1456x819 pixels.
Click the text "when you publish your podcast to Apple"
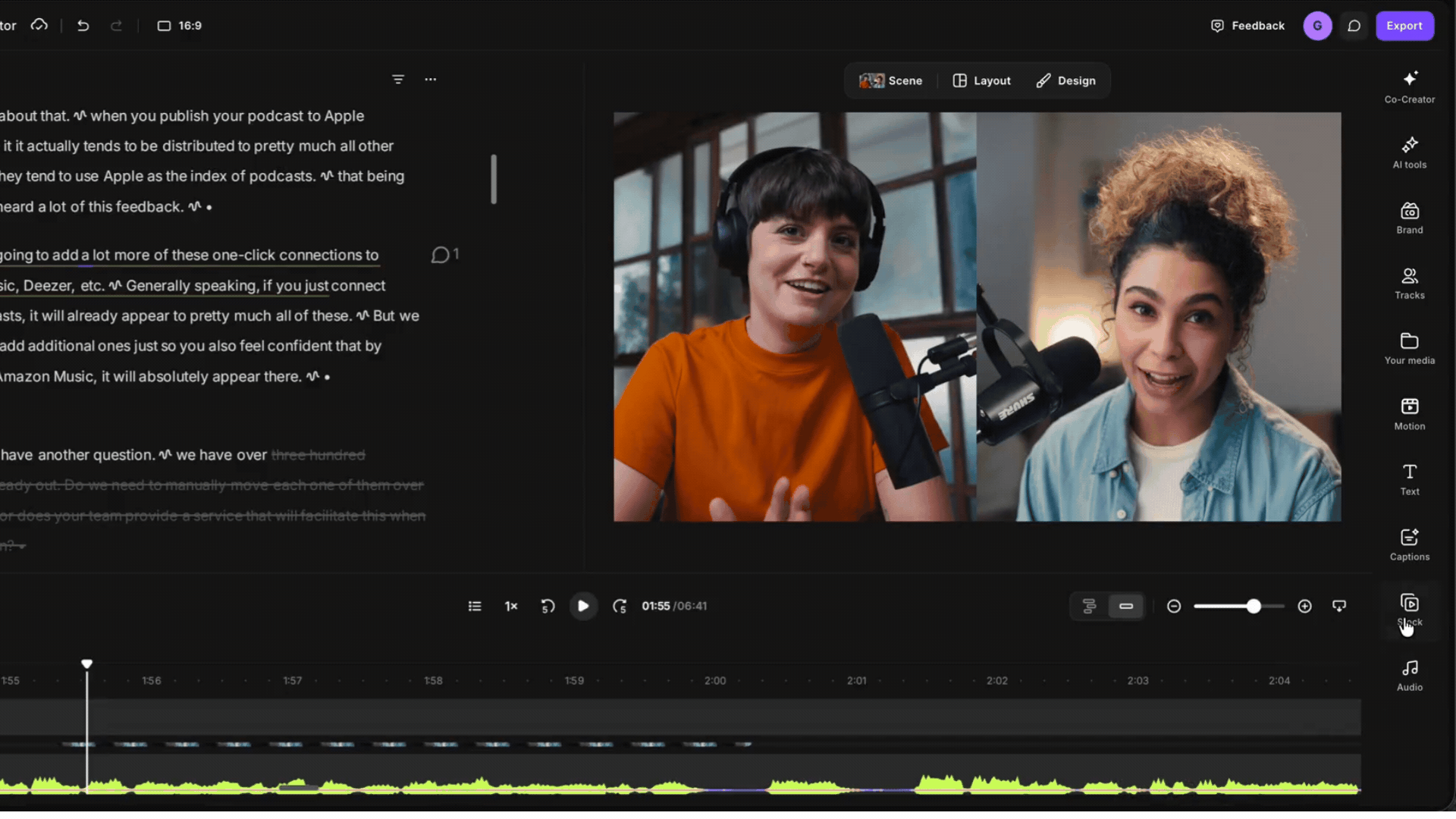coord(227,116)
